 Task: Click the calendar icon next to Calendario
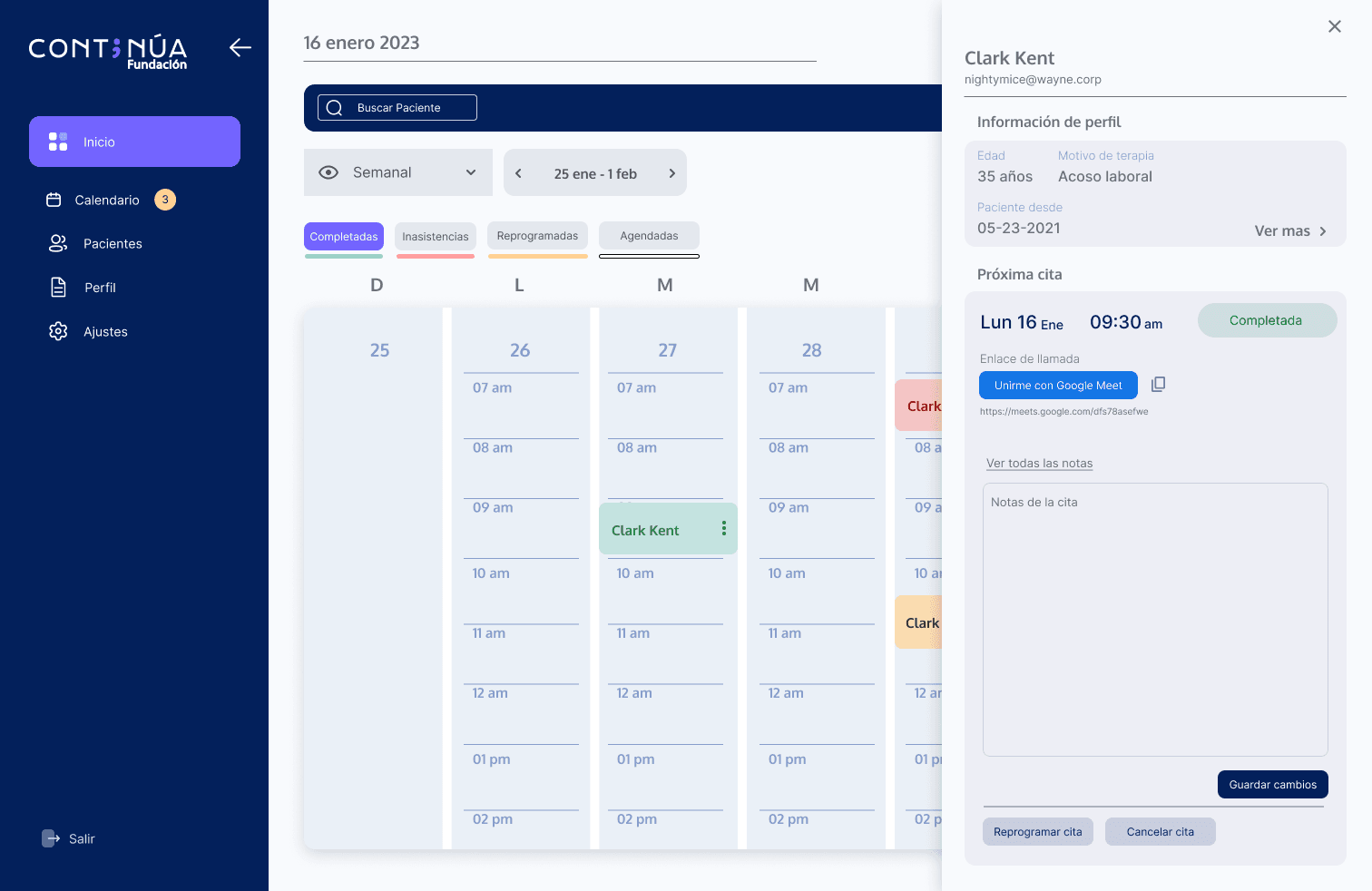click(54, 200)
